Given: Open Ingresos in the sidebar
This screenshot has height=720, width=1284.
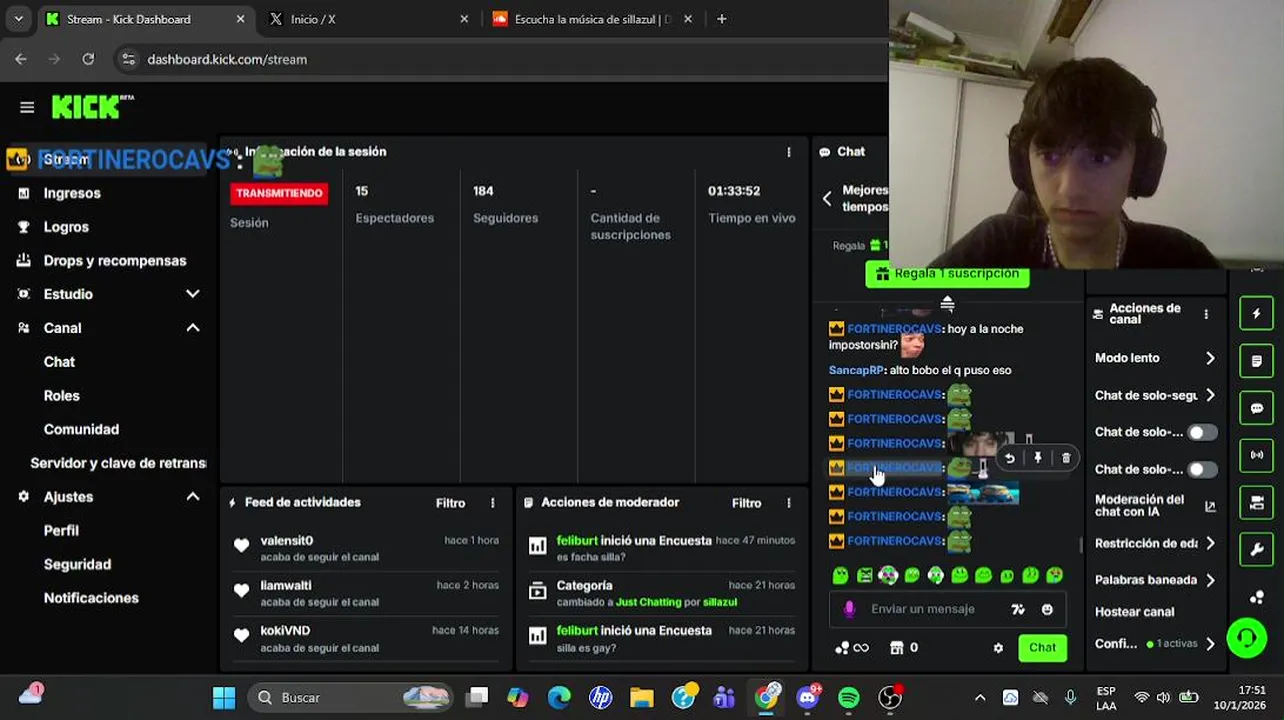Looking at the screenshot, I should click(72, 193).
